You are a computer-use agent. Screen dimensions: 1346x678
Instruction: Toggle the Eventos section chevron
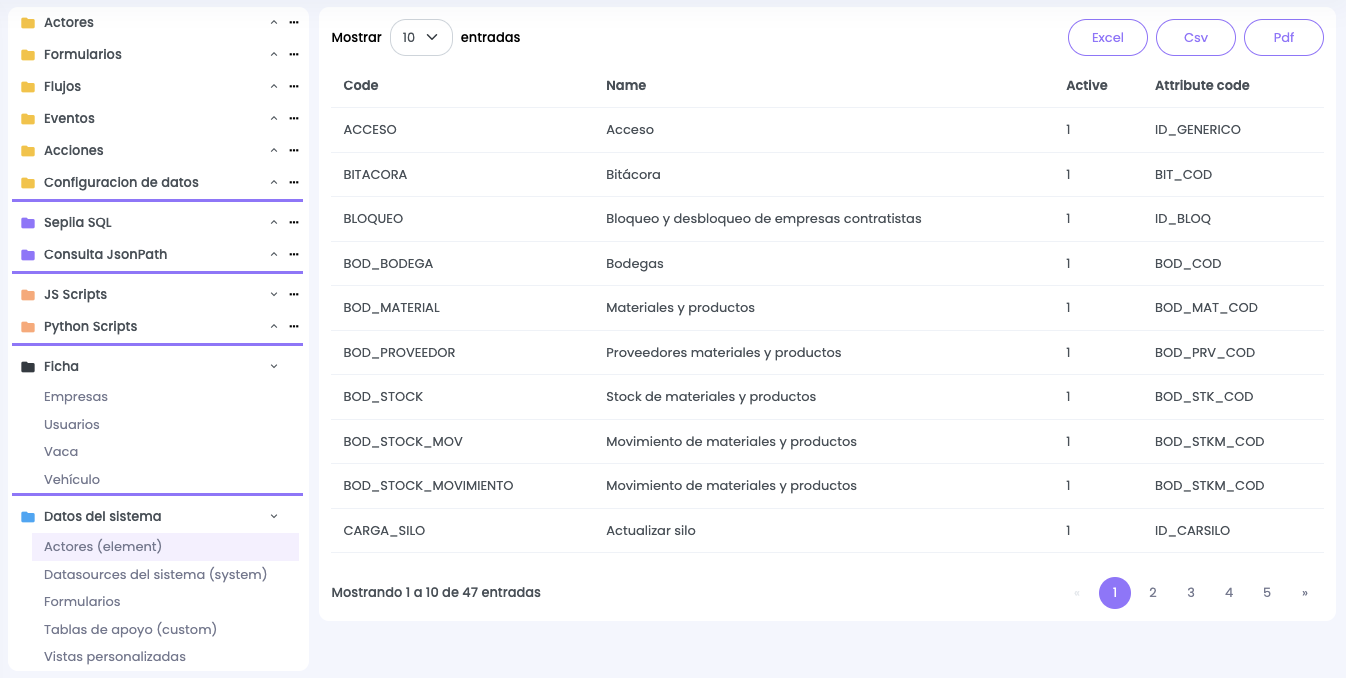coord(274,118)
